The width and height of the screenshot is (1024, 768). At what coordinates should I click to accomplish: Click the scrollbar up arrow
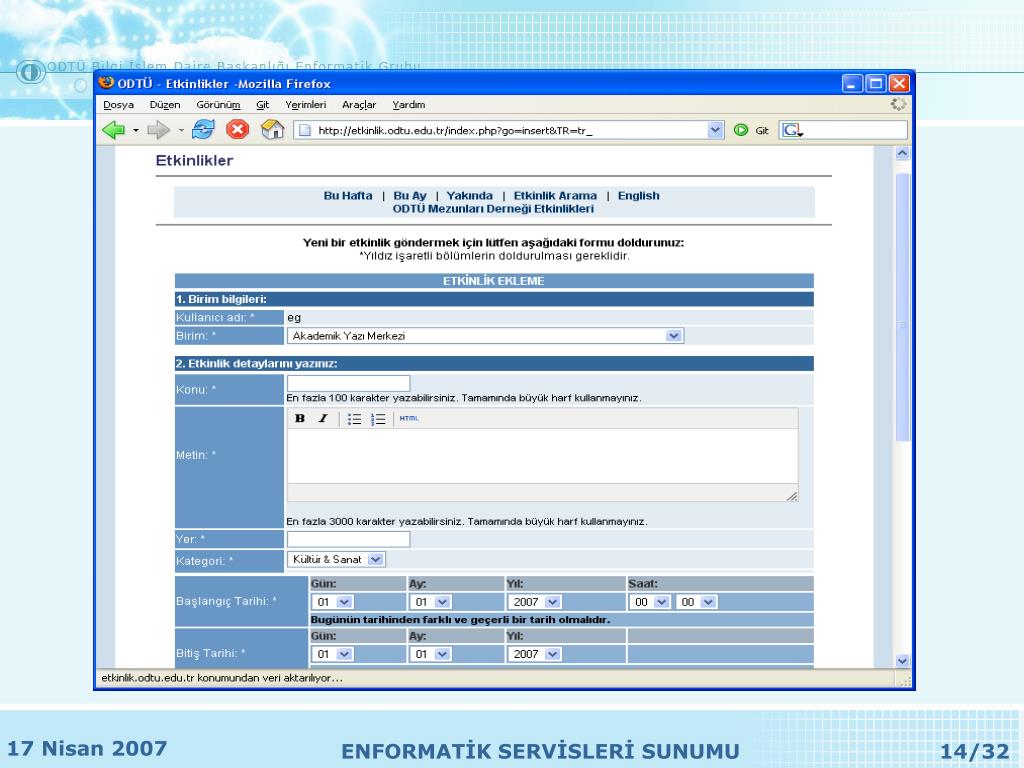(903, 153)
